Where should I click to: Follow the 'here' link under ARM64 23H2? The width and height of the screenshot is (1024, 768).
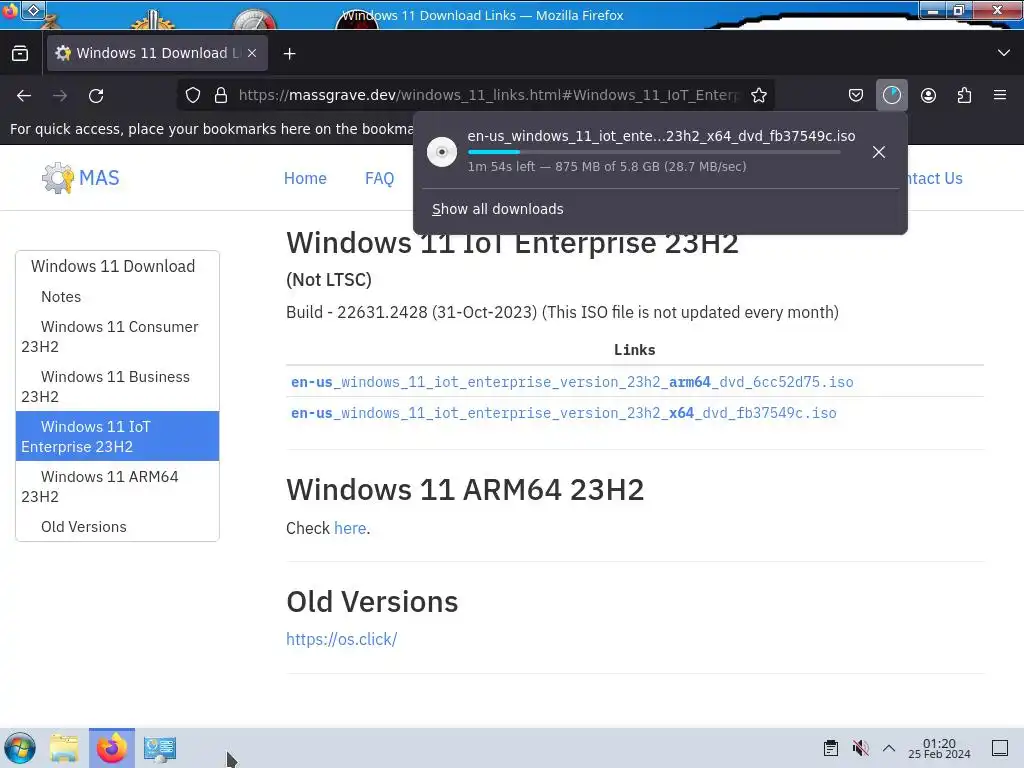[x=350, y=528]
